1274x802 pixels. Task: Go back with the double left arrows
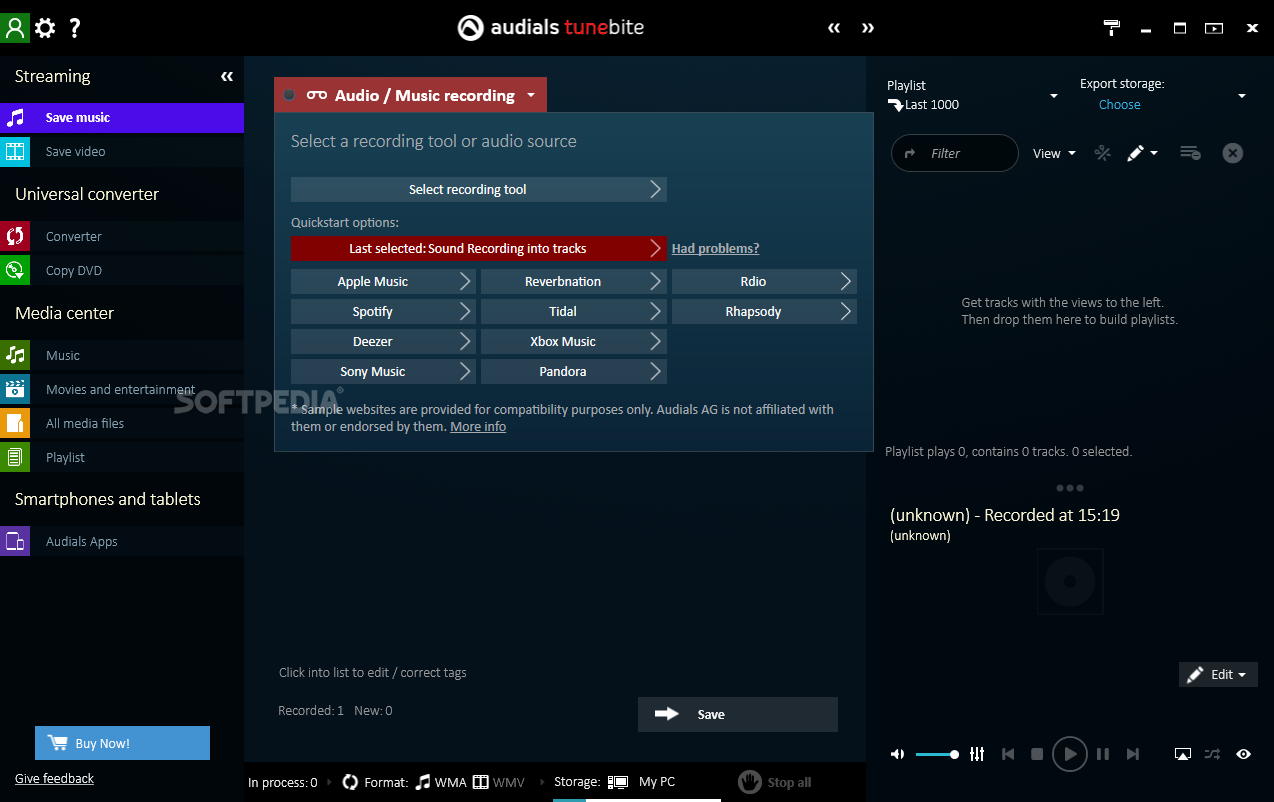tap(834, 28)
